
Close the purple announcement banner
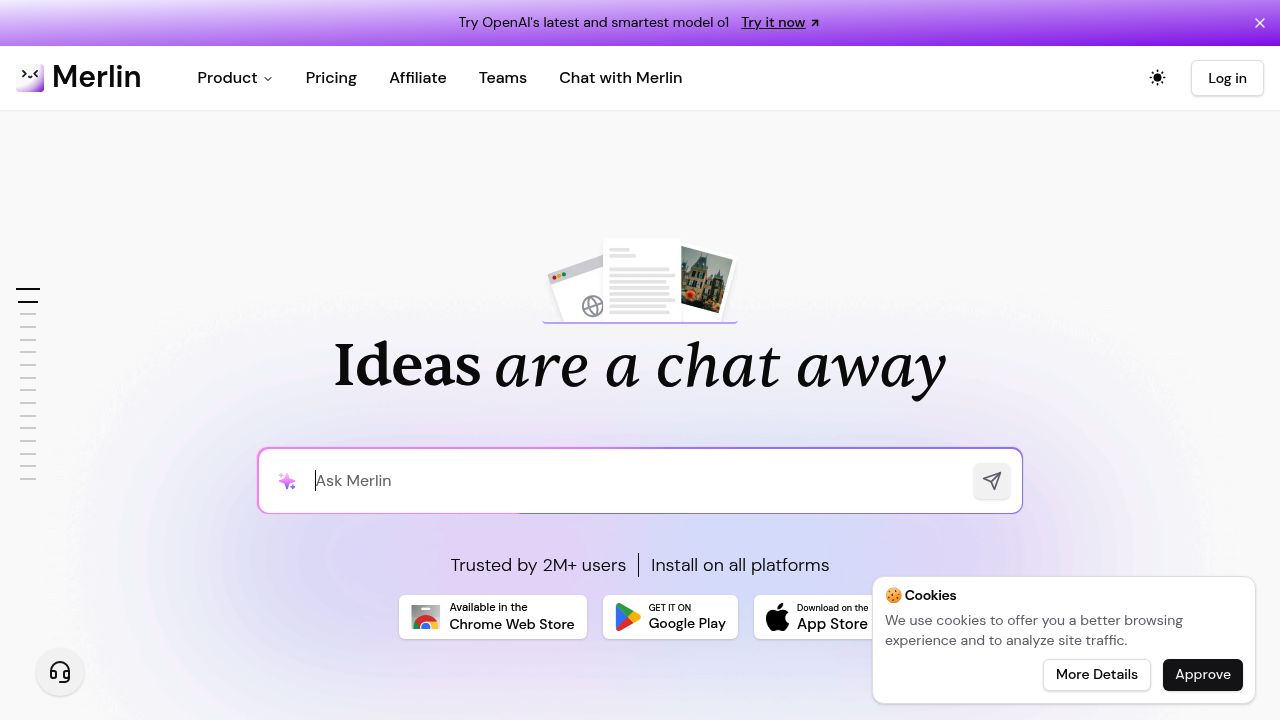pyautogui.click(x=1260, y=23)
